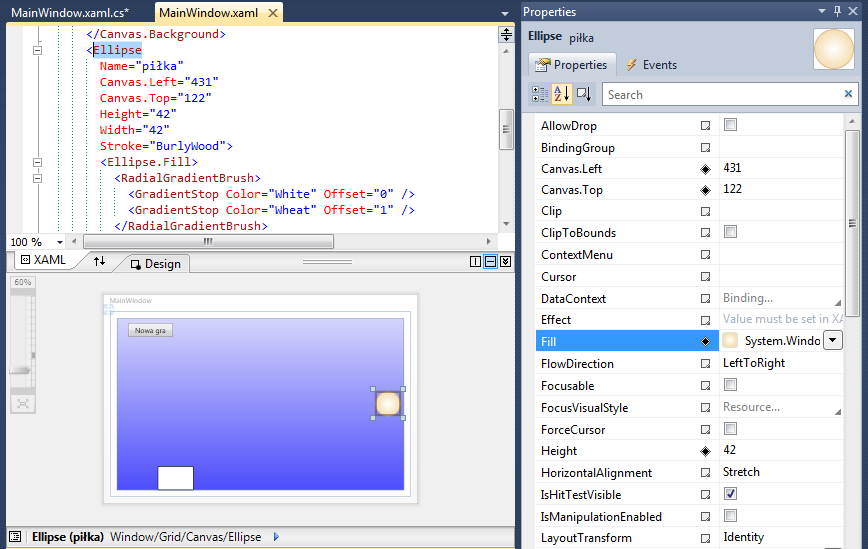
Task: Collapse the Ellipse element in XAML
Action: pyautogui.click(x=37, y=50)
